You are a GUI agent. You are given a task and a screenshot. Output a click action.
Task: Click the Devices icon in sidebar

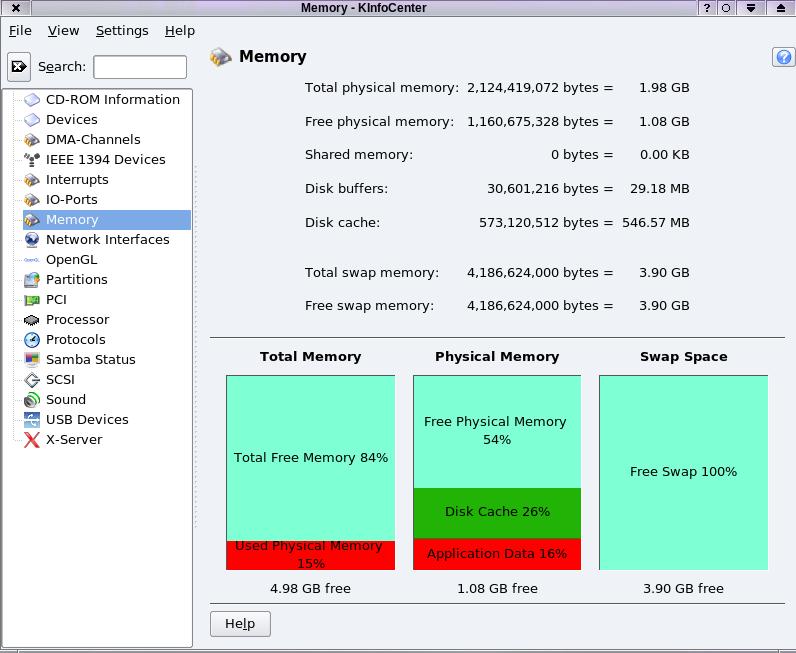tap(31, 120)
